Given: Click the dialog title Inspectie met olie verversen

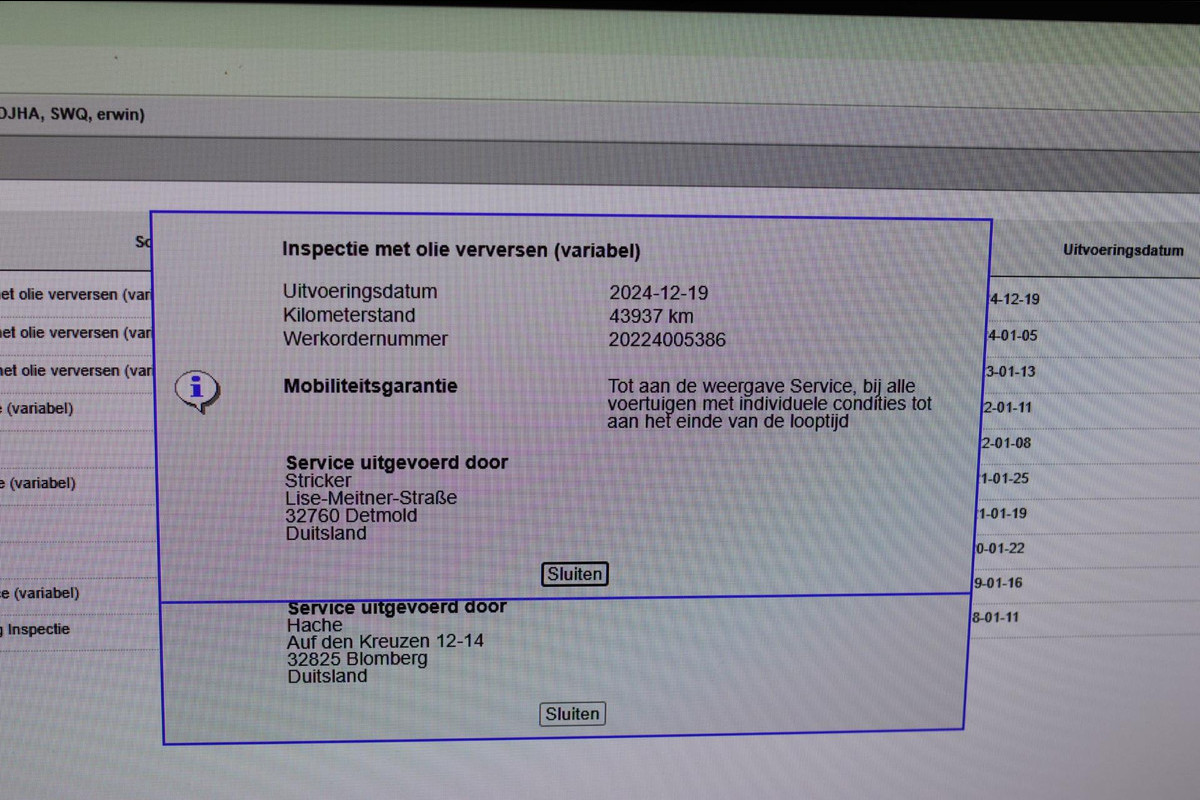Looking at the screenshot, I should tap(461, 250).
